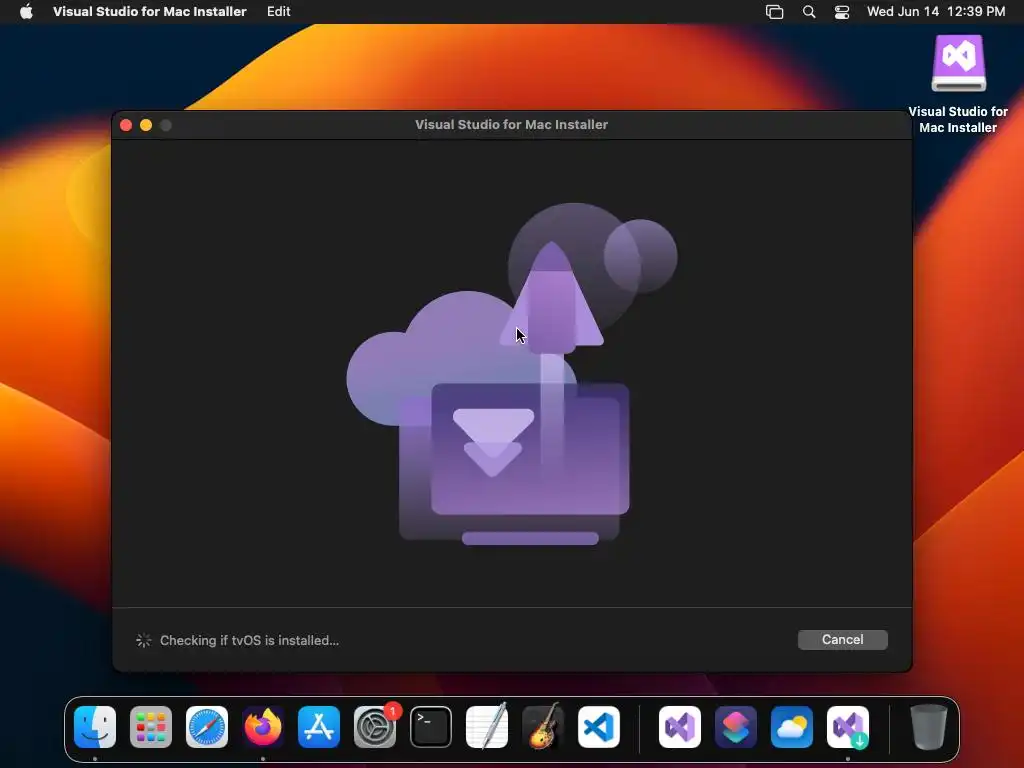
Task: Click the Cancel button in installer
Action: coord(842,640)
